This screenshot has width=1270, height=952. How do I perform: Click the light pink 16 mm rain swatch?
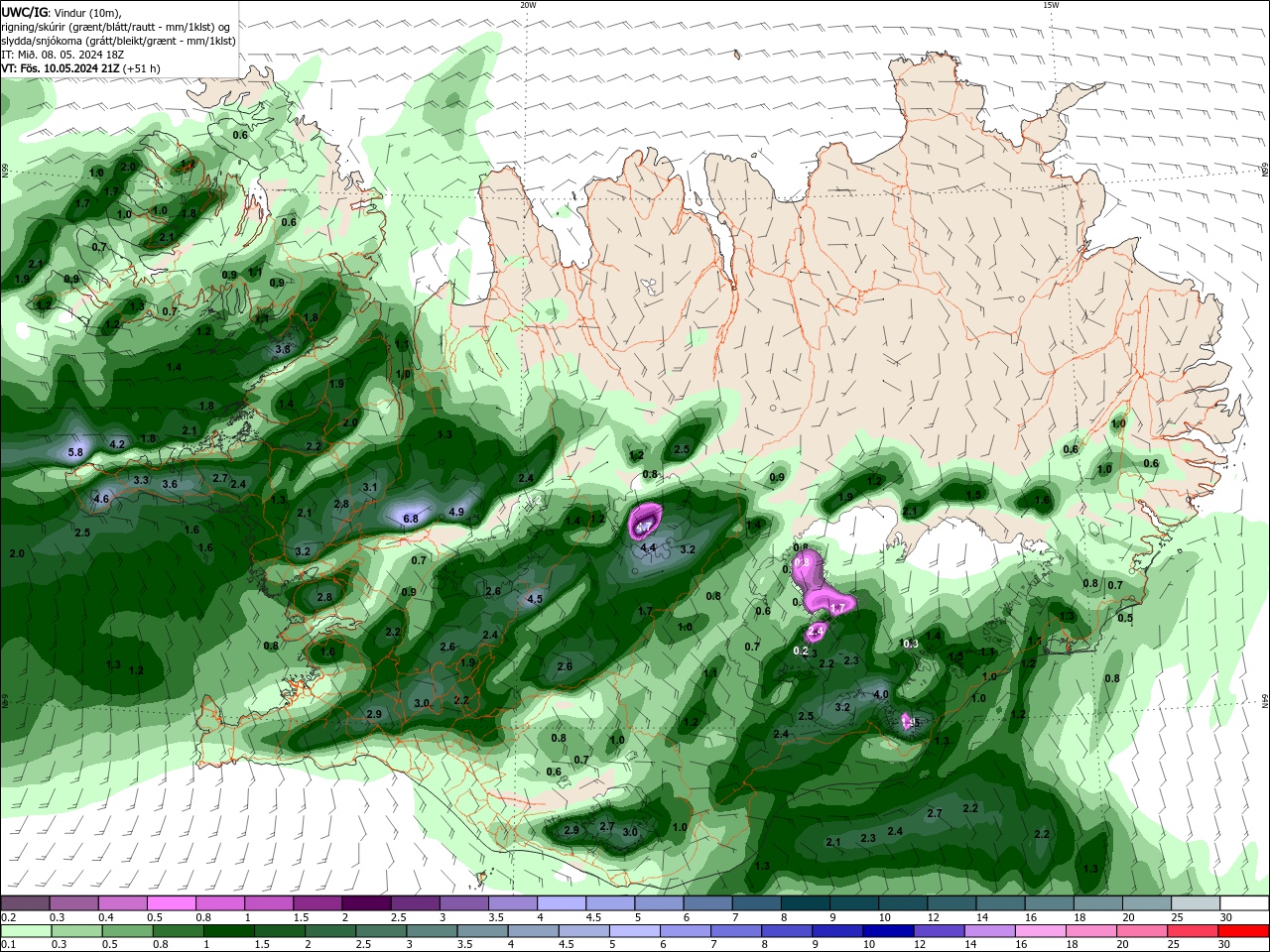[1040, 931]
